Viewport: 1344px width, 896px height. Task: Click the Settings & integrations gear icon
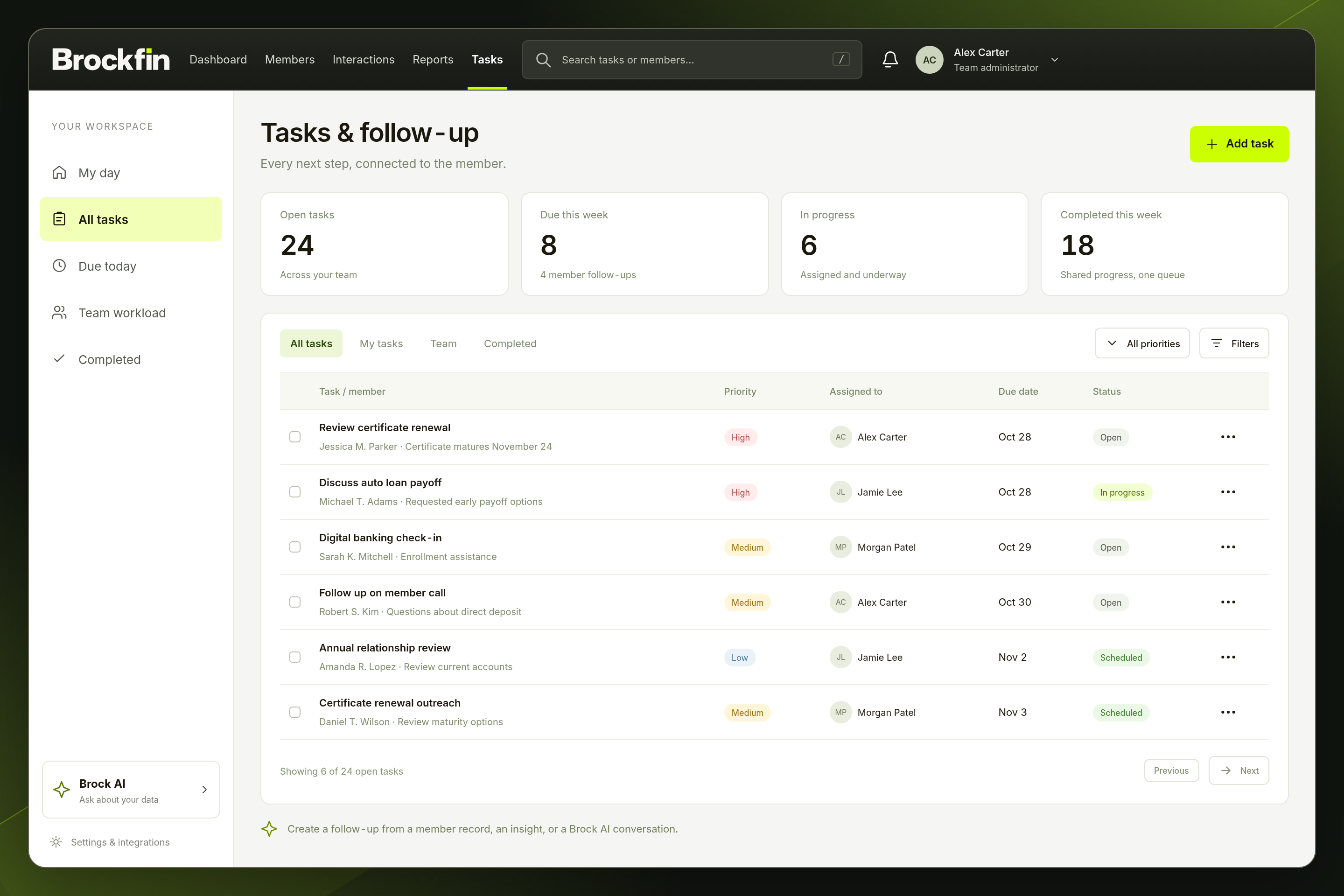click(56, 842)
